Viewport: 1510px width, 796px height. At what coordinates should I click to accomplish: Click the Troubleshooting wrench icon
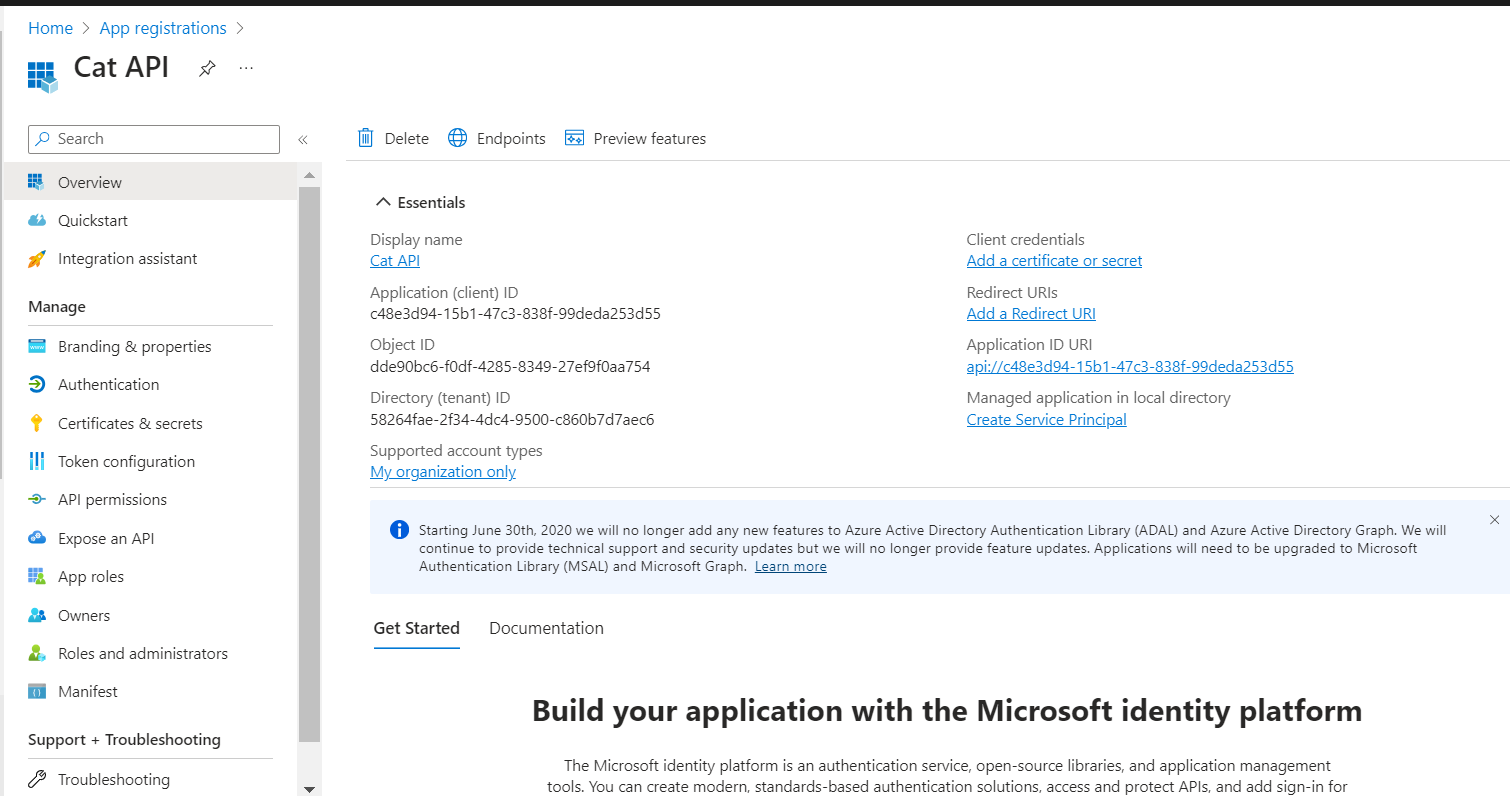tap(37, 779)
